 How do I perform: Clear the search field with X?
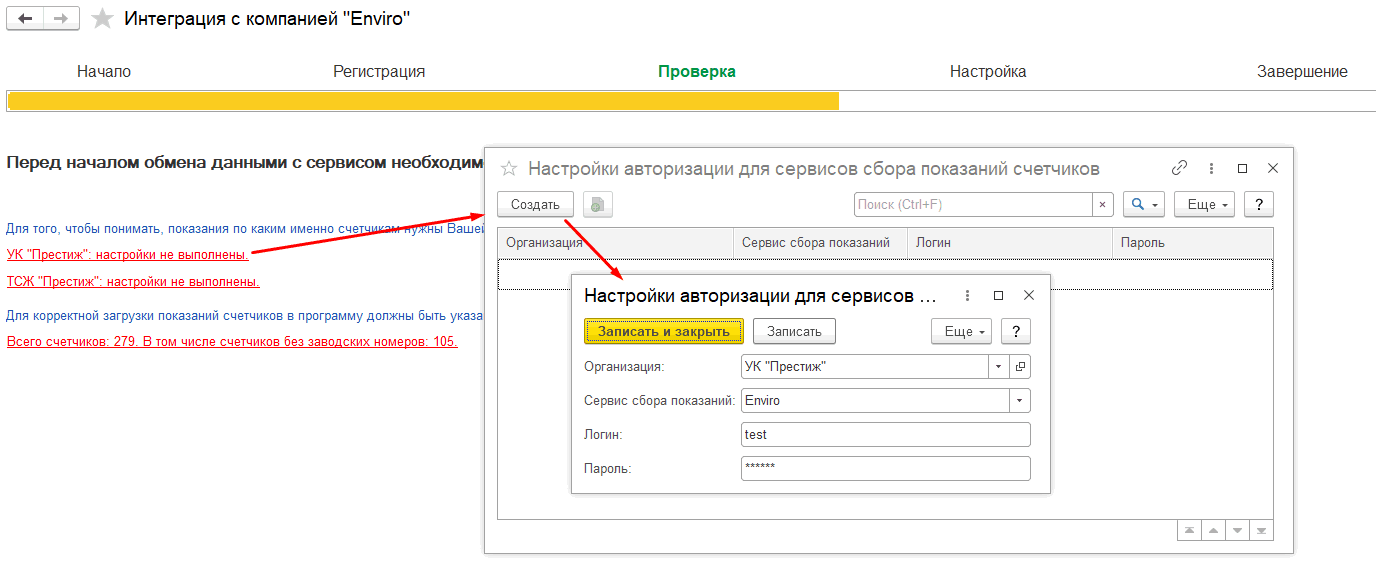[x=1102, y=204]
